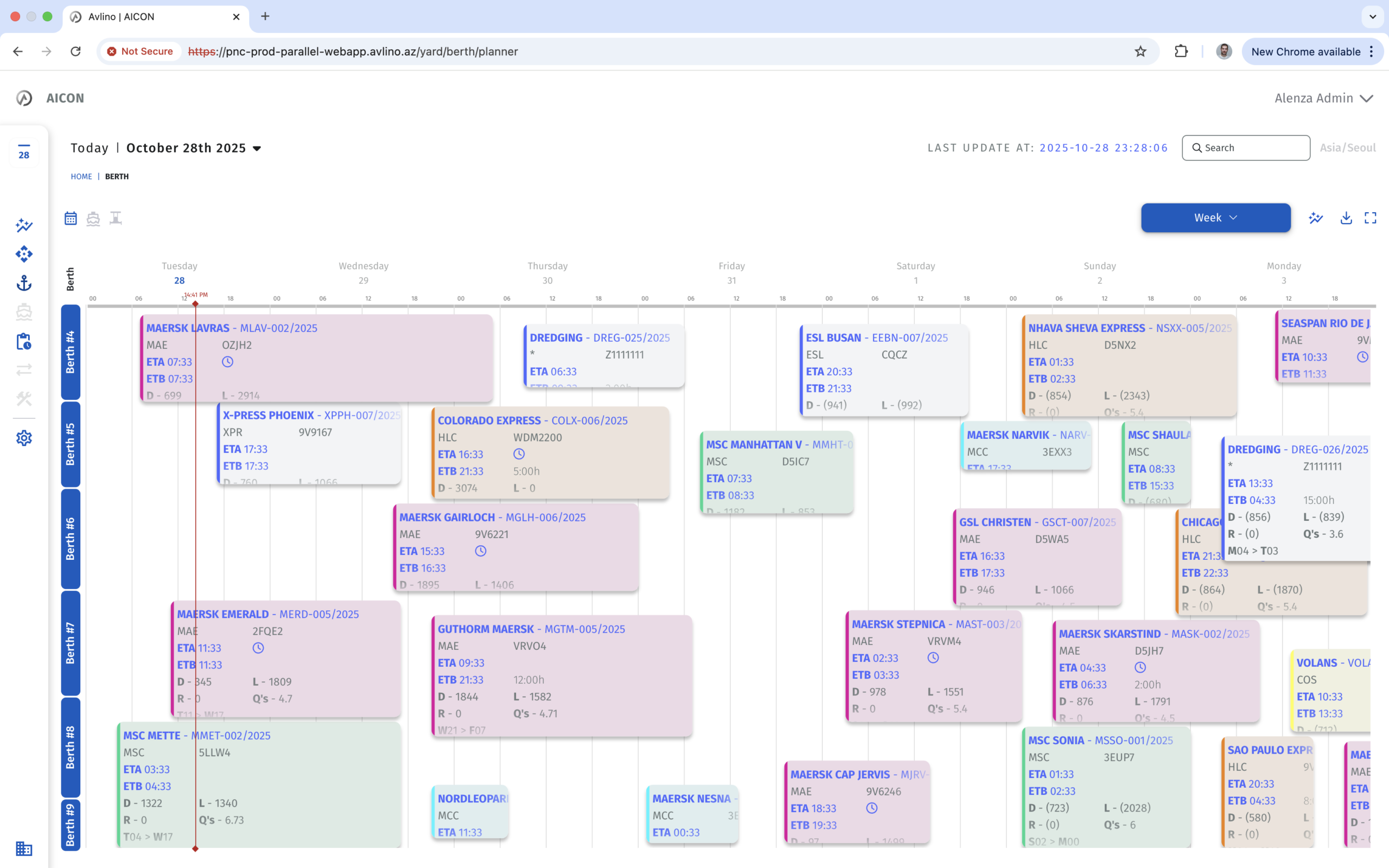
Task: Click the clock icon on MAERSK SKARSTIND card
Action: click(x=1140, y=668)
